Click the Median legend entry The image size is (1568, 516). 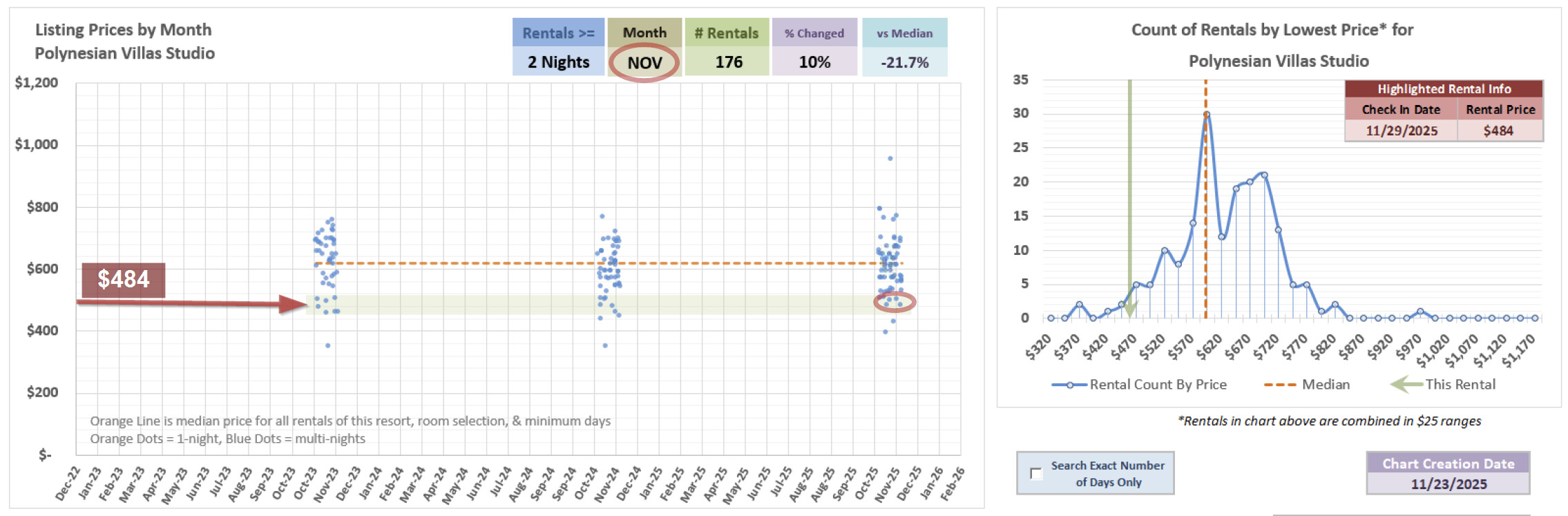tap(1306, 385)
